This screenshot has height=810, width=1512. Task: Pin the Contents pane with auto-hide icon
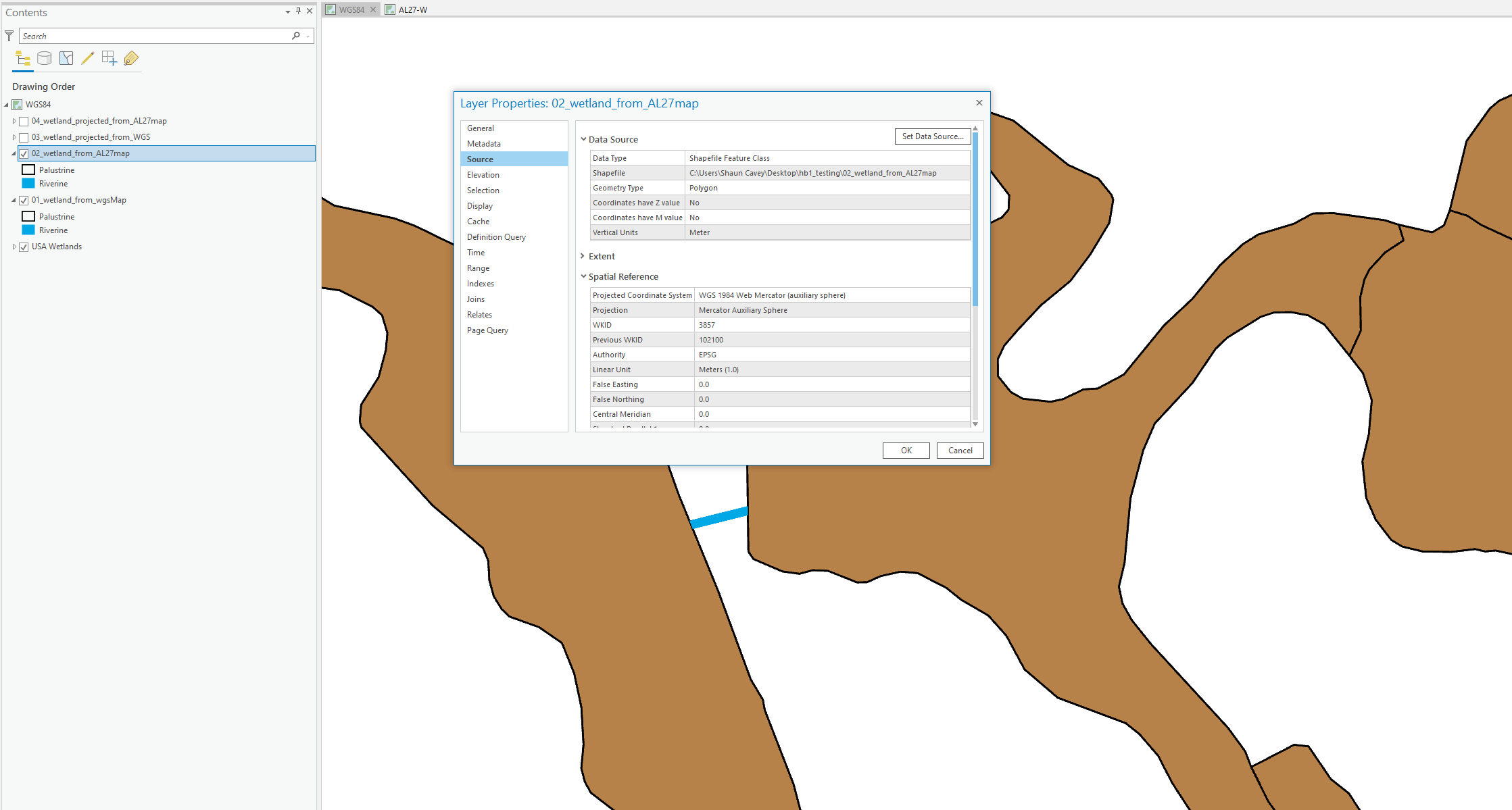click(x=298, y=11)
